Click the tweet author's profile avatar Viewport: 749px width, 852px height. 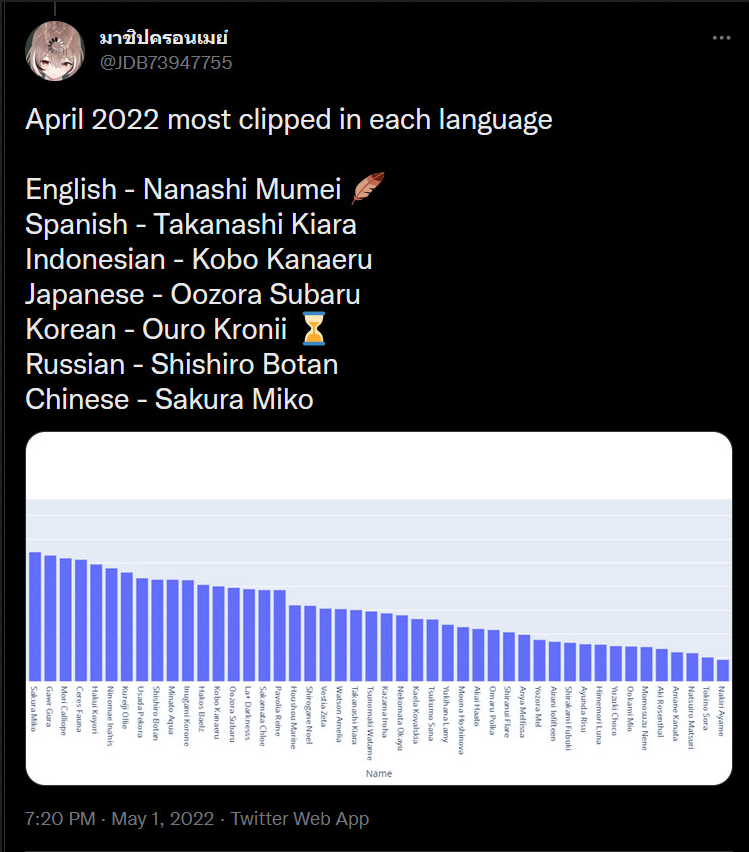pyautogui.click(x=55, y=51)
